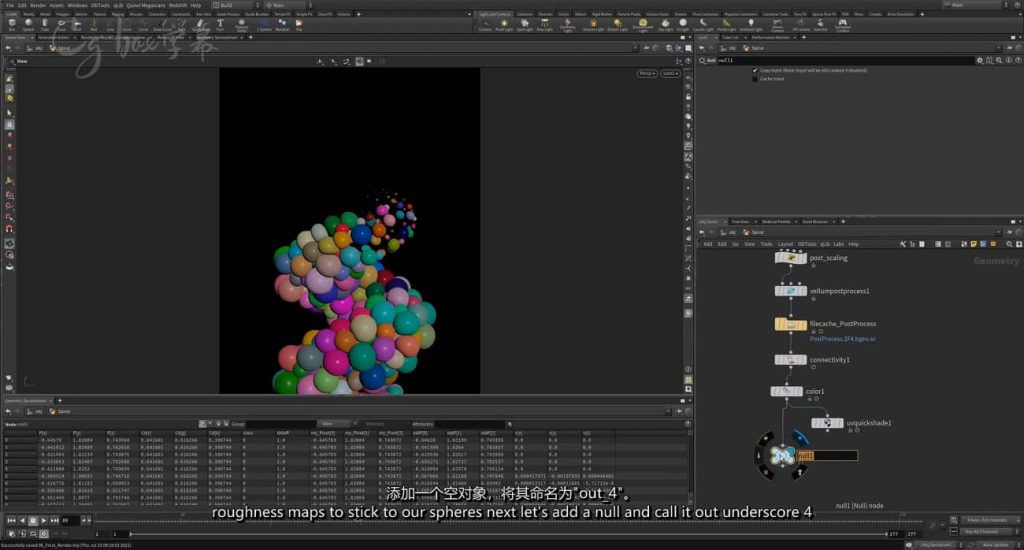
Task: Switch to the Tree View tab
Action: [740, 221]
